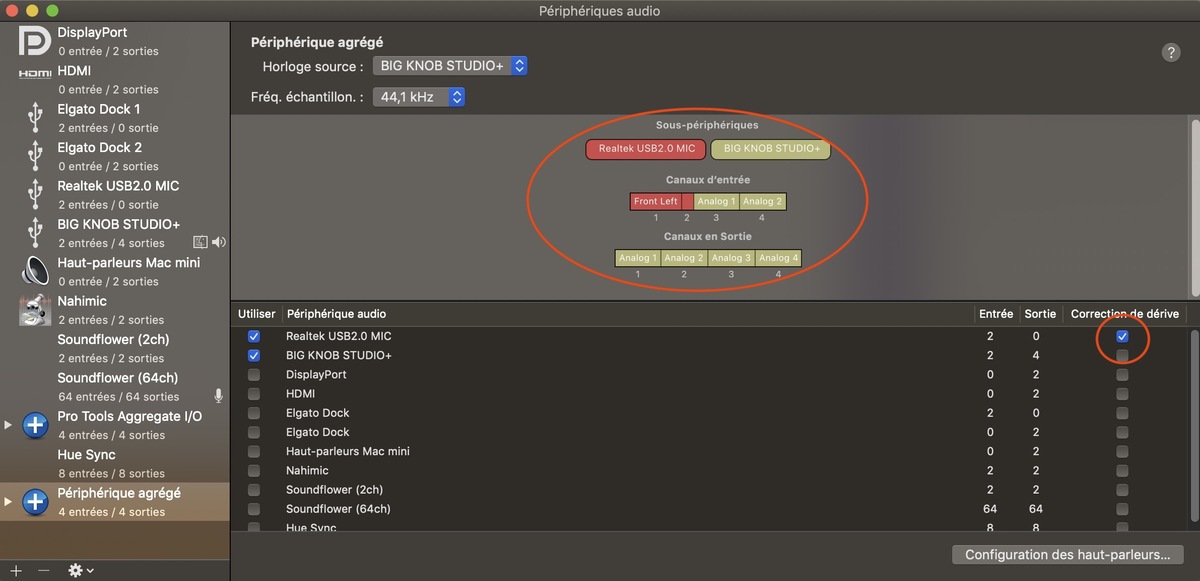
Task: Enable Utiliser for DisplayPort
Action: pos(254,375)
